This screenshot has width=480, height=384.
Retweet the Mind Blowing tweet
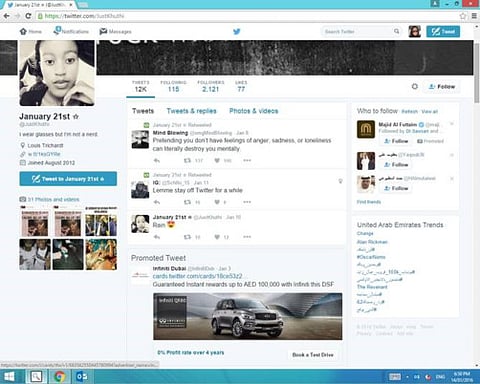[x=187, y=161]
